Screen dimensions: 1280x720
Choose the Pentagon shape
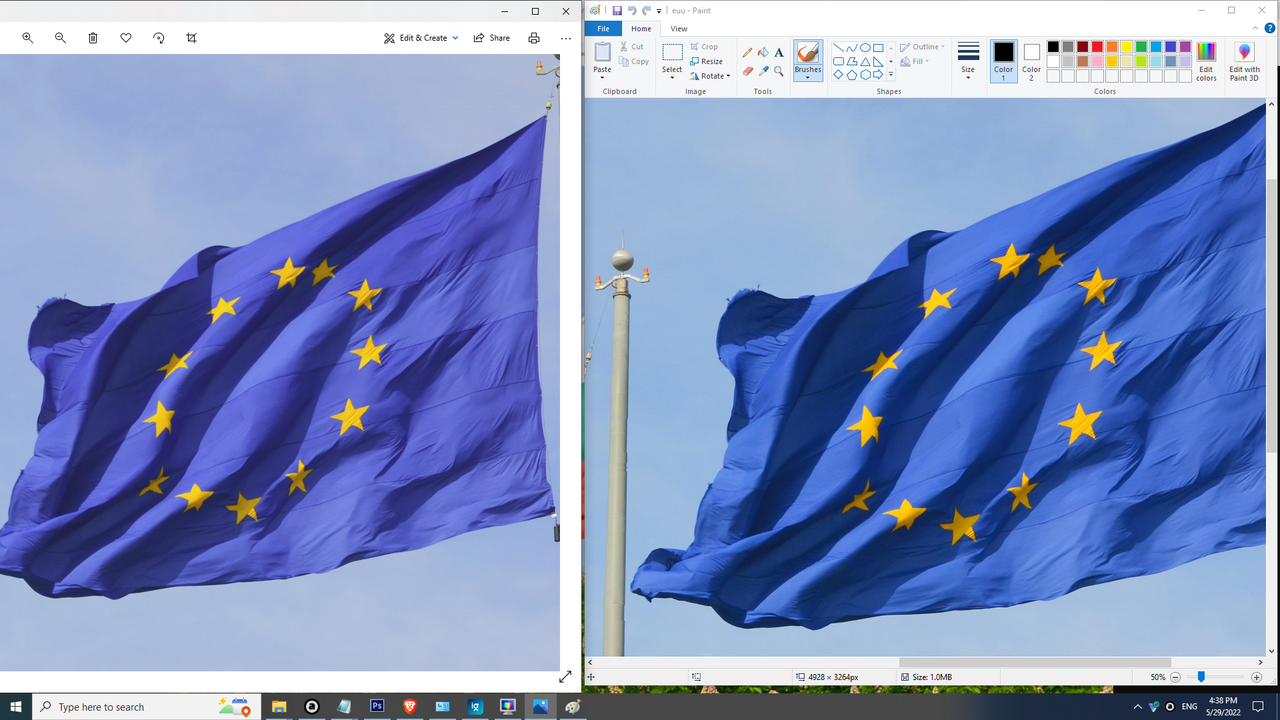pyautogui.click(x=851, y=74)
